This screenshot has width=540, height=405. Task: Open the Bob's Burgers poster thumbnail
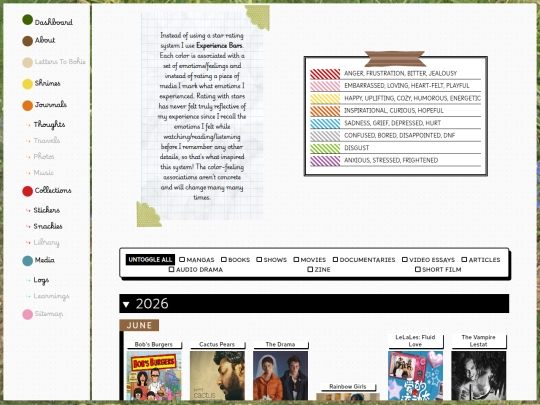click(x=154, y=376)
